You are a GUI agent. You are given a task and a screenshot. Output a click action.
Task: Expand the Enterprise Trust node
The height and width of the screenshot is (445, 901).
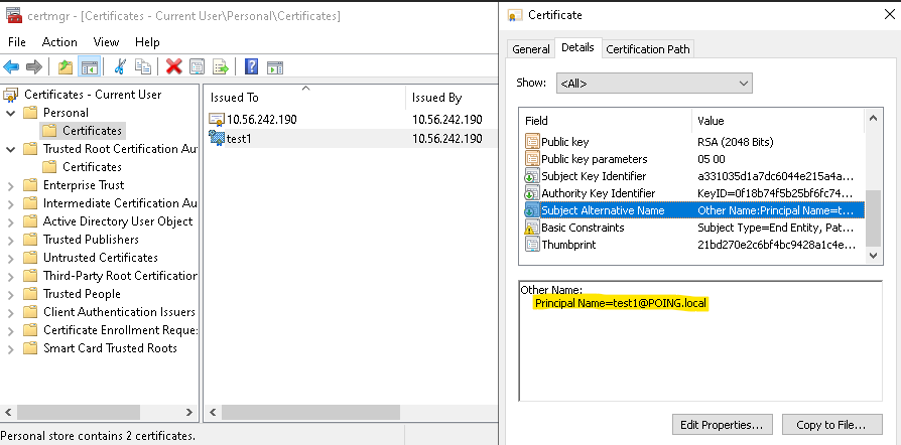(10, 185)
